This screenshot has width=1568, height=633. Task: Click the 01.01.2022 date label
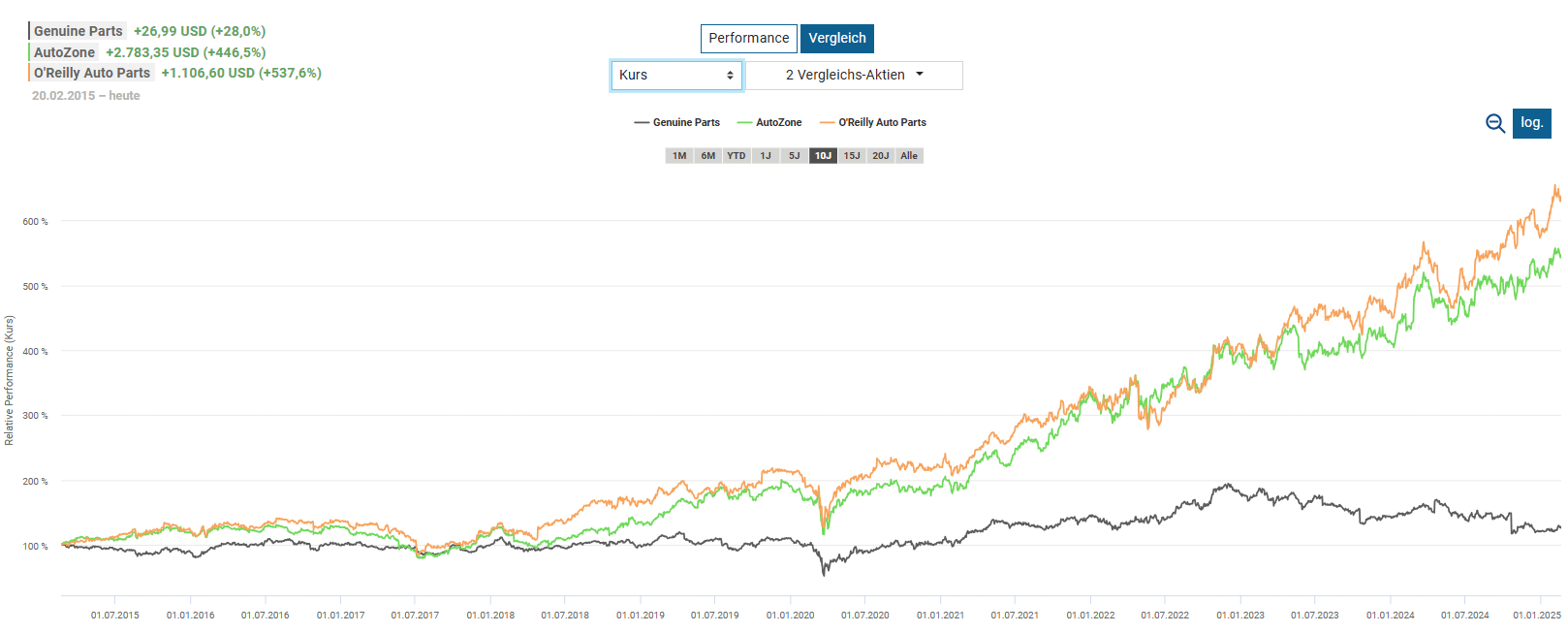[1091, 616]
